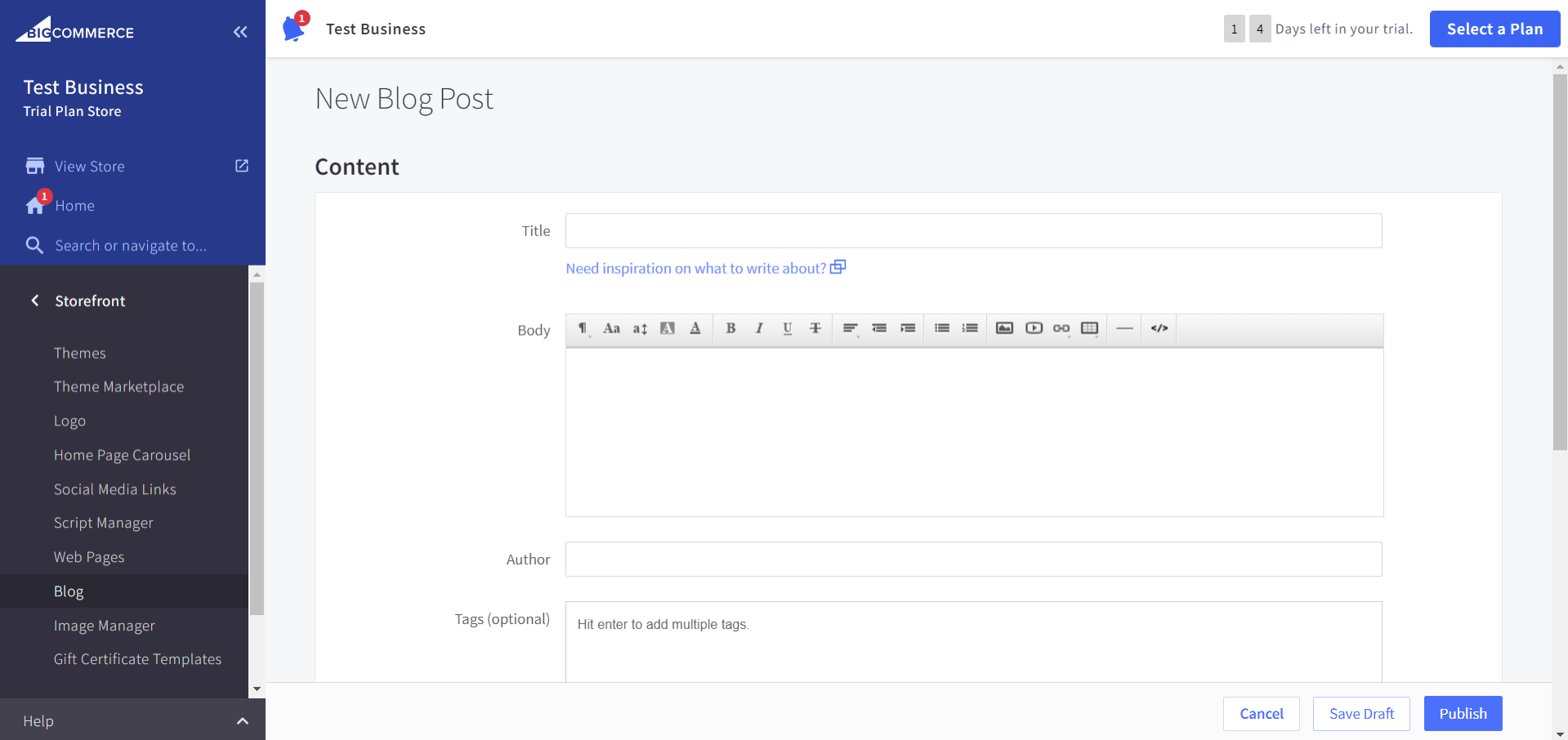The width and height of the screenshot is (1568, 740).
Task: Toggle strikethrough formatting
Action: coord(815,328)
